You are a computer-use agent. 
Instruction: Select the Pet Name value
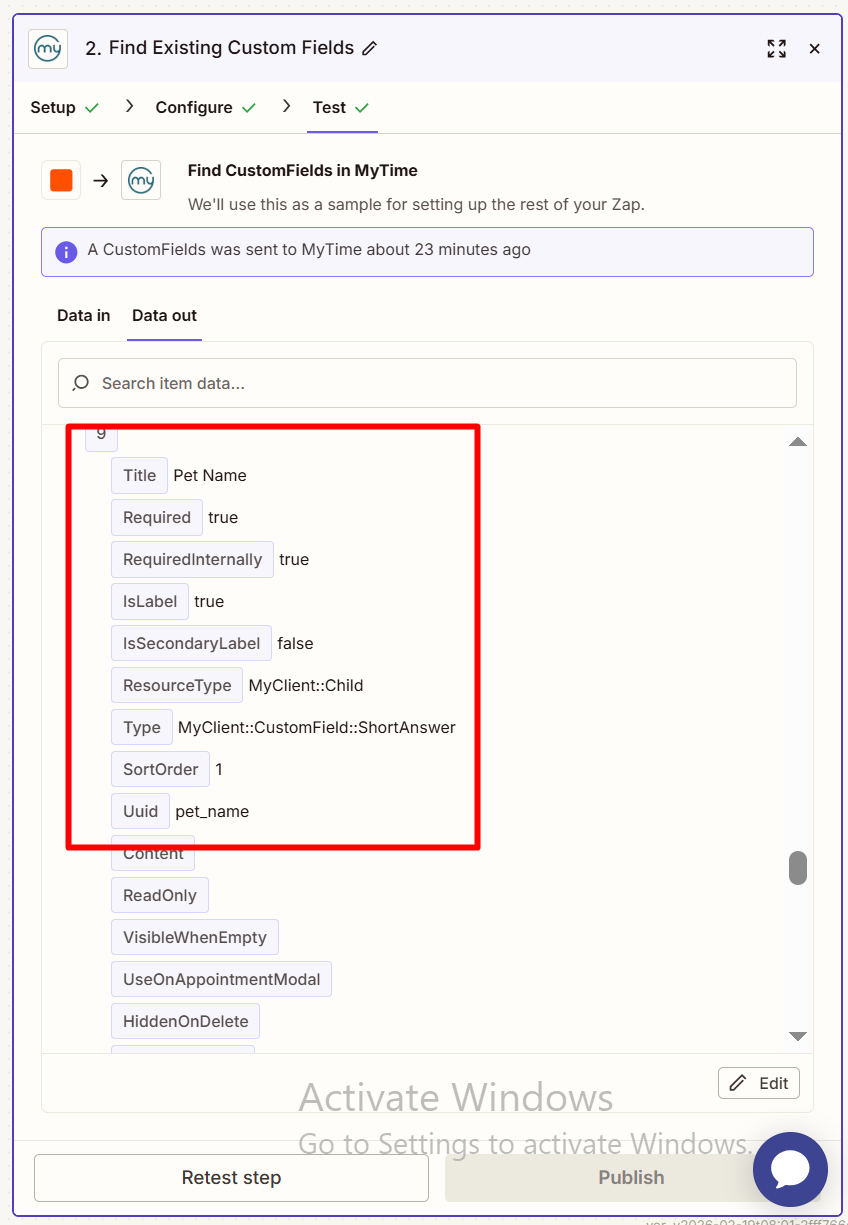[210, 475]
